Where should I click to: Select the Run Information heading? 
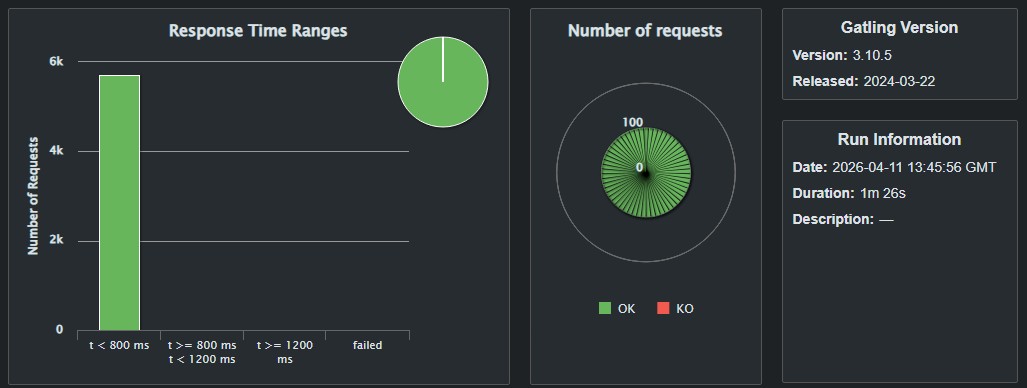coord(899,140)
